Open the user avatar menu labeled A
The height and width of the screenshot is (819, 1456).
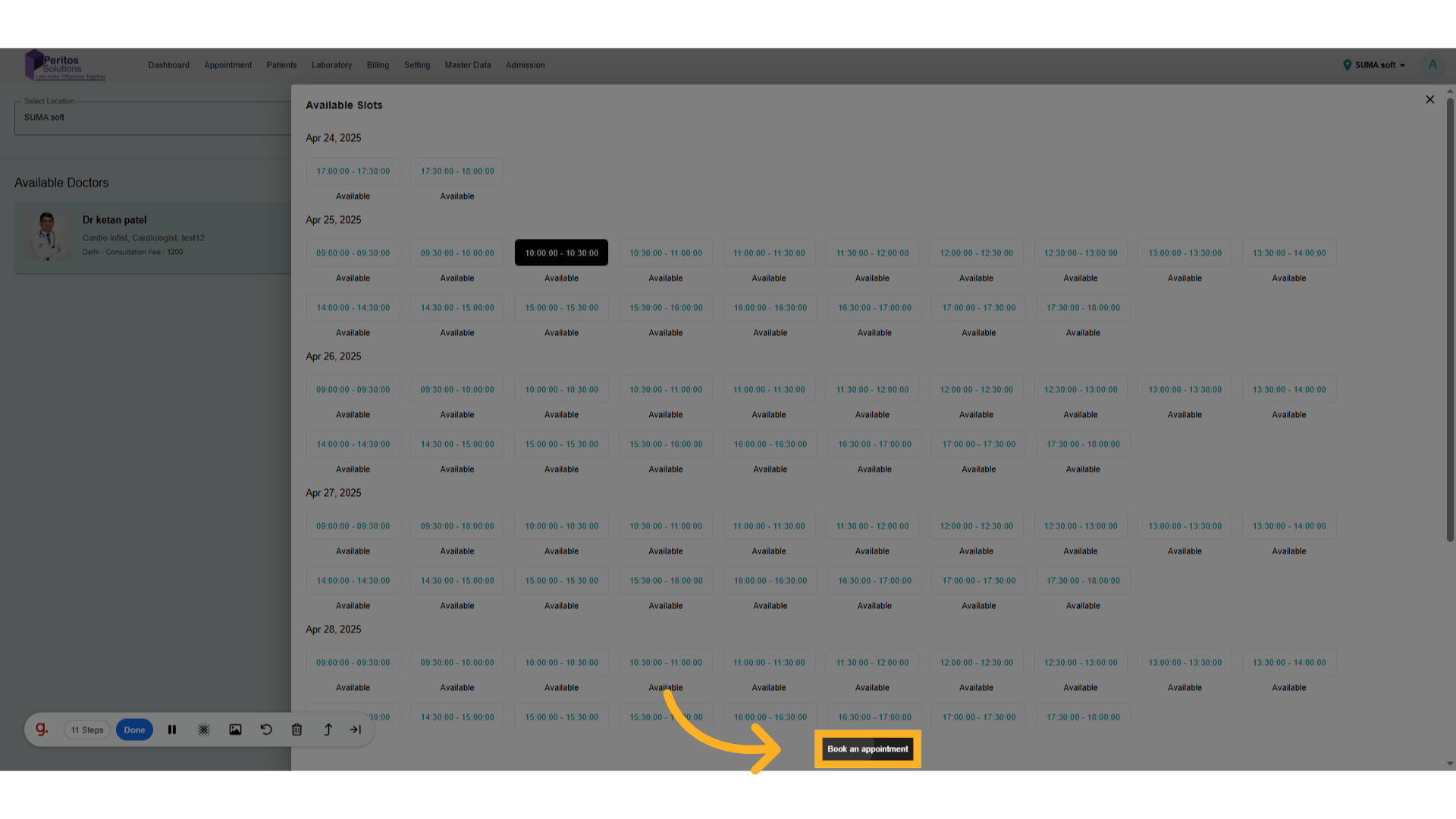point(1432,65)
